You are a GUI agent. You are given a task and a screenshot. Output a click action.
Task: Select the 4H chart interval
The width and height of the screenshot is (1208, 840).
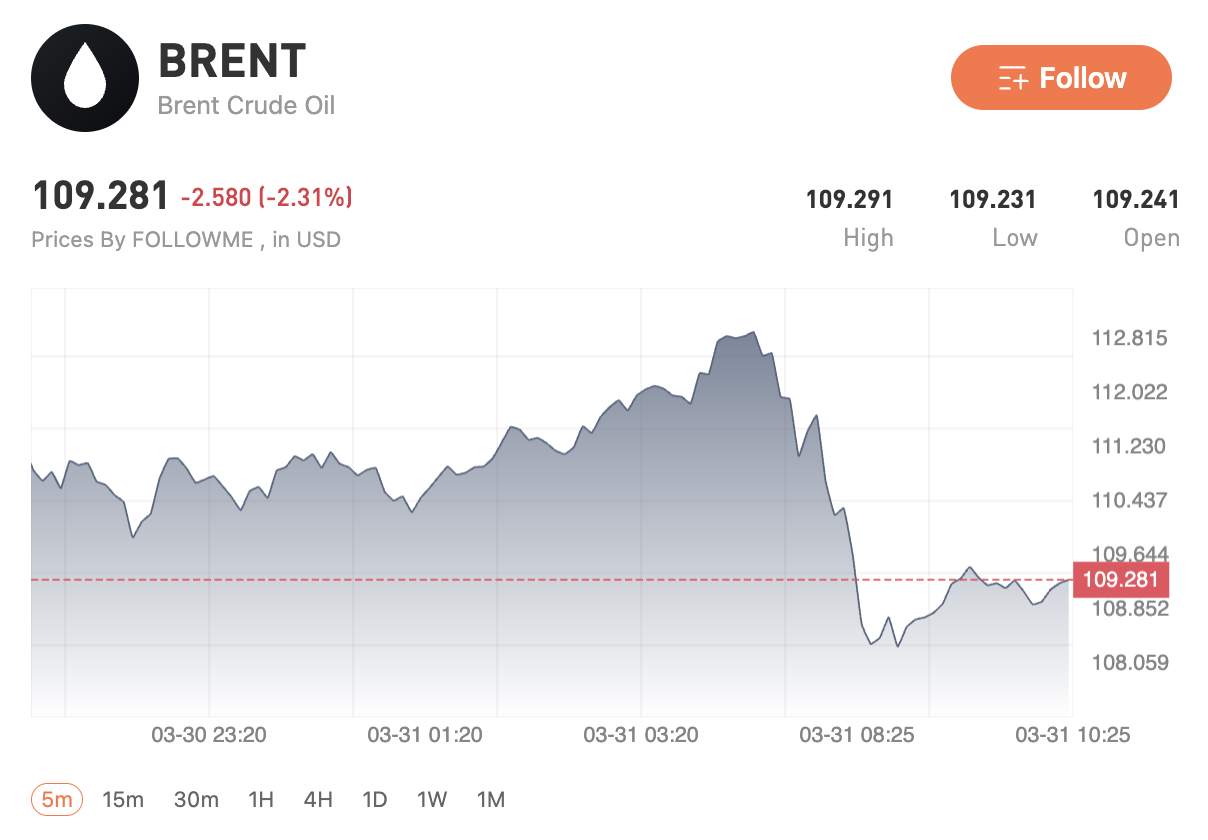[318, 799]
